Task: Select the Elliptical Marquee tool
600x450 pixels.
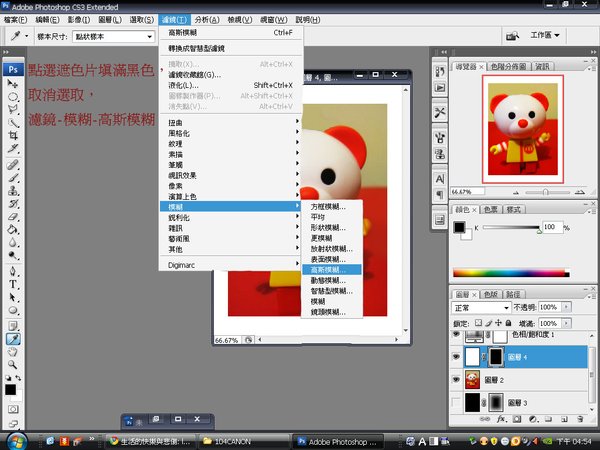Action: point(13,96)
